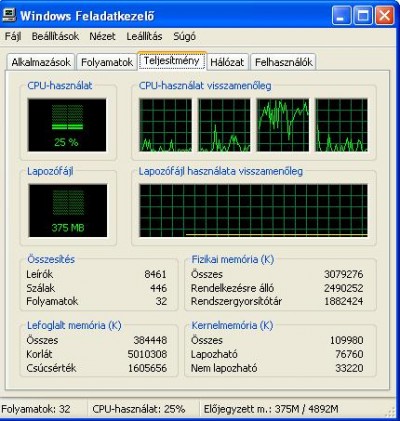Image resolution: width=400 pixels, height=421 pixels.
Task: Click the Összesítés group label
Action: [x=51, y=259]
